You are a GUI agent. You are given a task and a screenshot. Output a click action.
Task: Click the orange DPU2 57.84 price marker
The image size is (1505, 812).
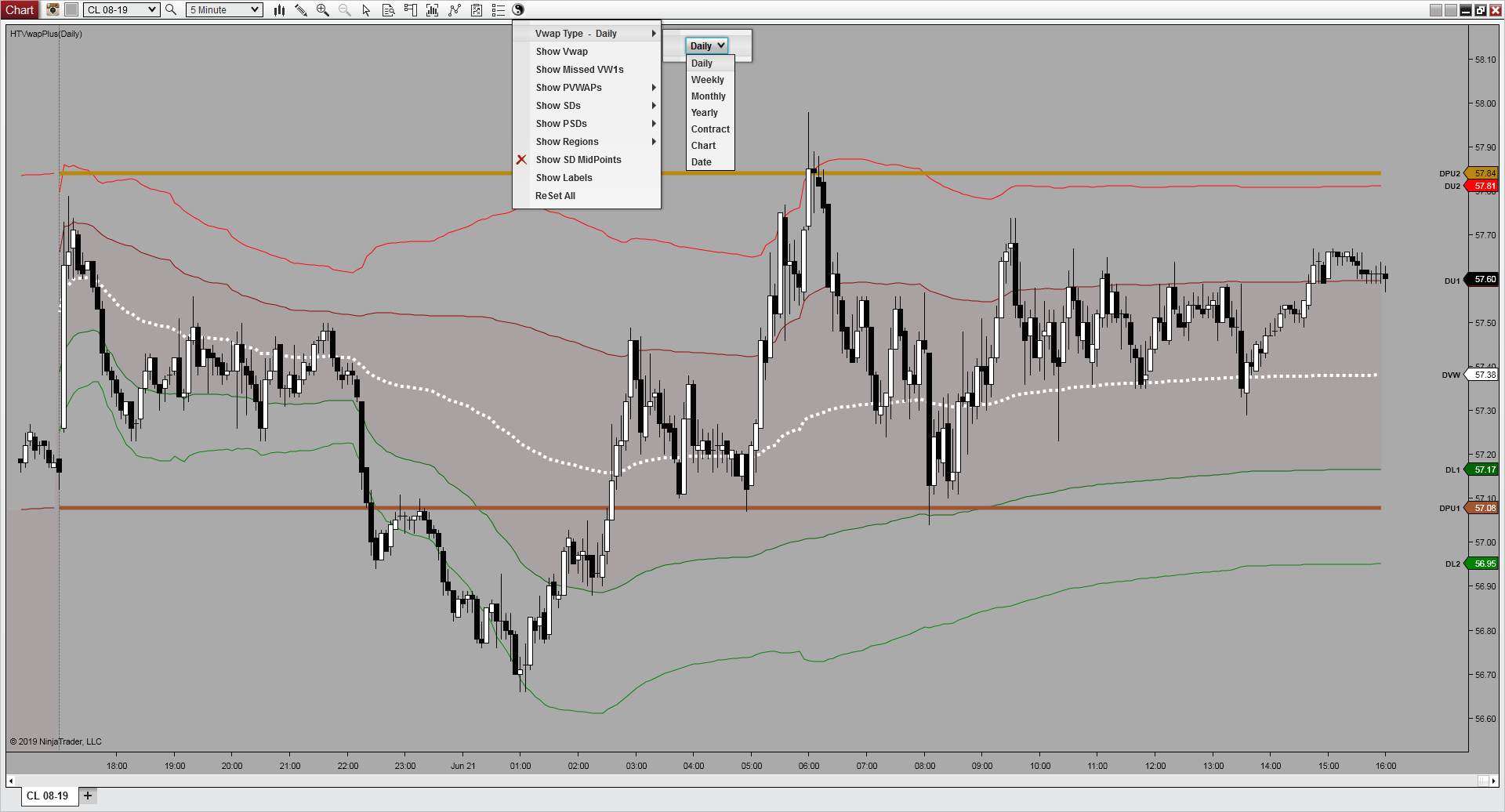coord(1481,173)
